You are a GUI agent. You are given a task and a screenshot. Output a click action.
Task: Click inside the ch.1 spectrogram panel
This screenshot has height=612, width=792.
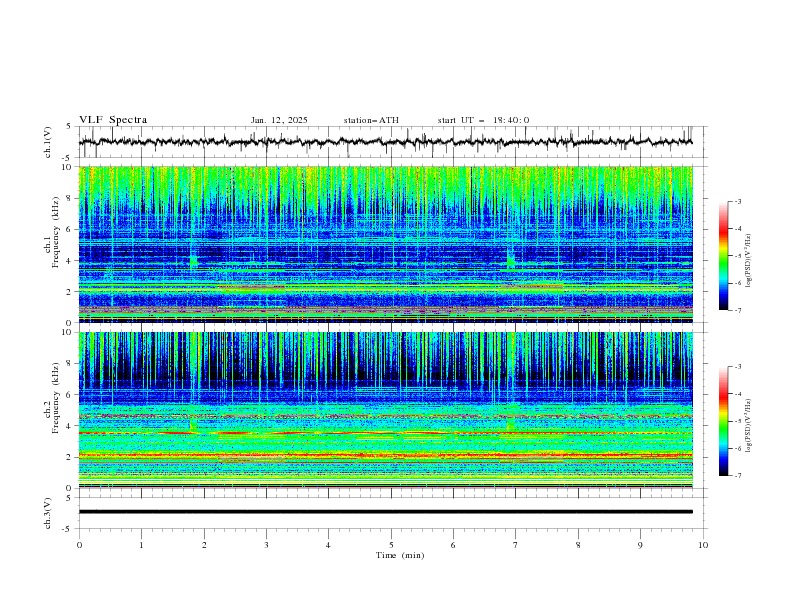click(386, 244)
